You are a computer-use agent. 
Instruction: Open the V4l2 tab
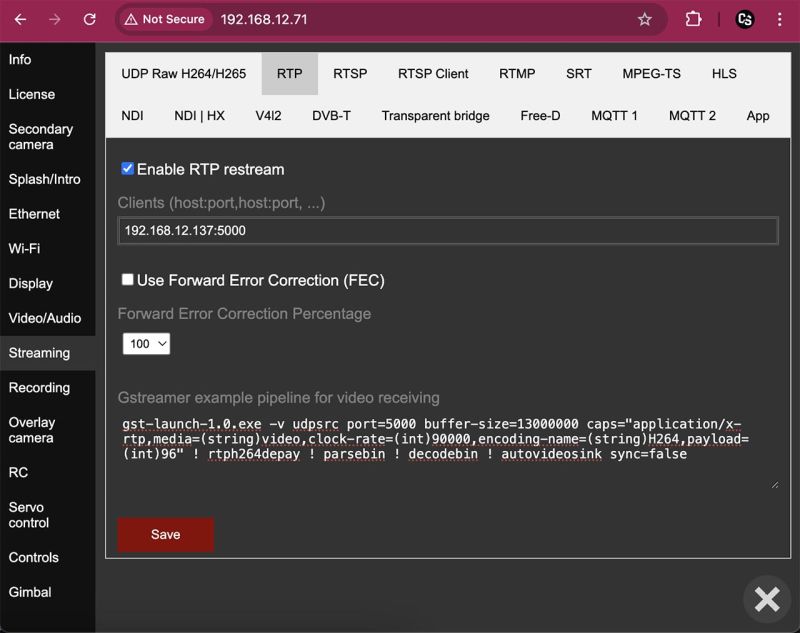(x=268, y=116)
